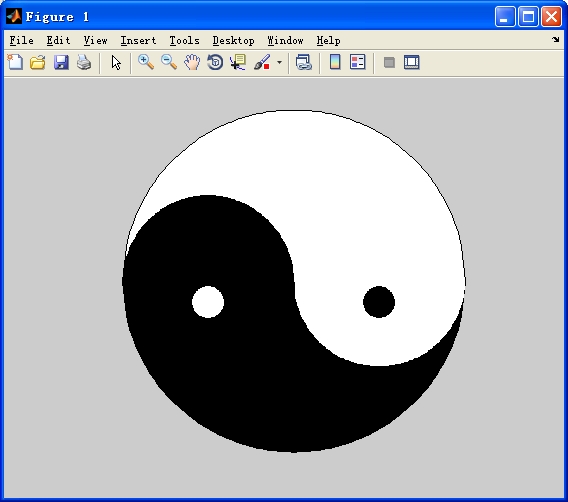
Task: Click the Hide Plot Tools icon
Action: [389, 62]
